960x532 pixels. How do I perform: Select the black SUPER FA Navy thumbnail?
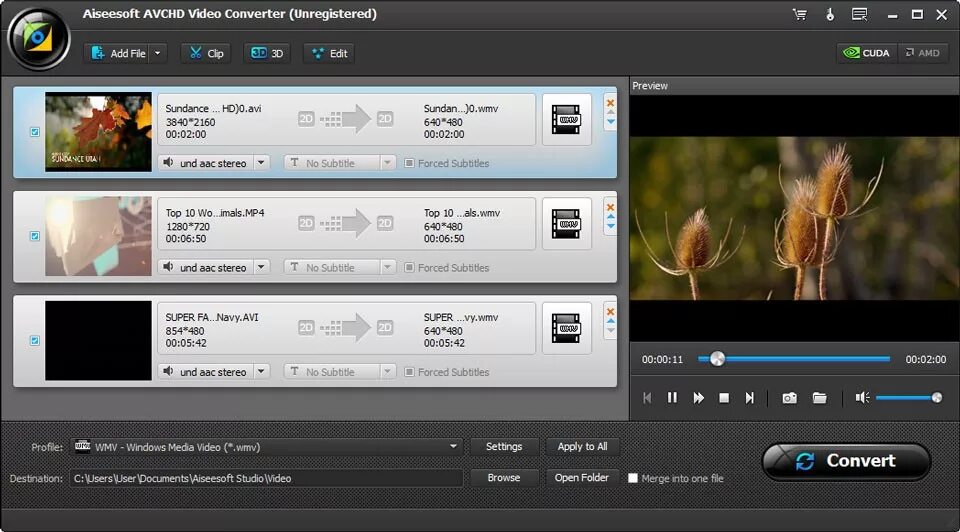tap(98, 340)
